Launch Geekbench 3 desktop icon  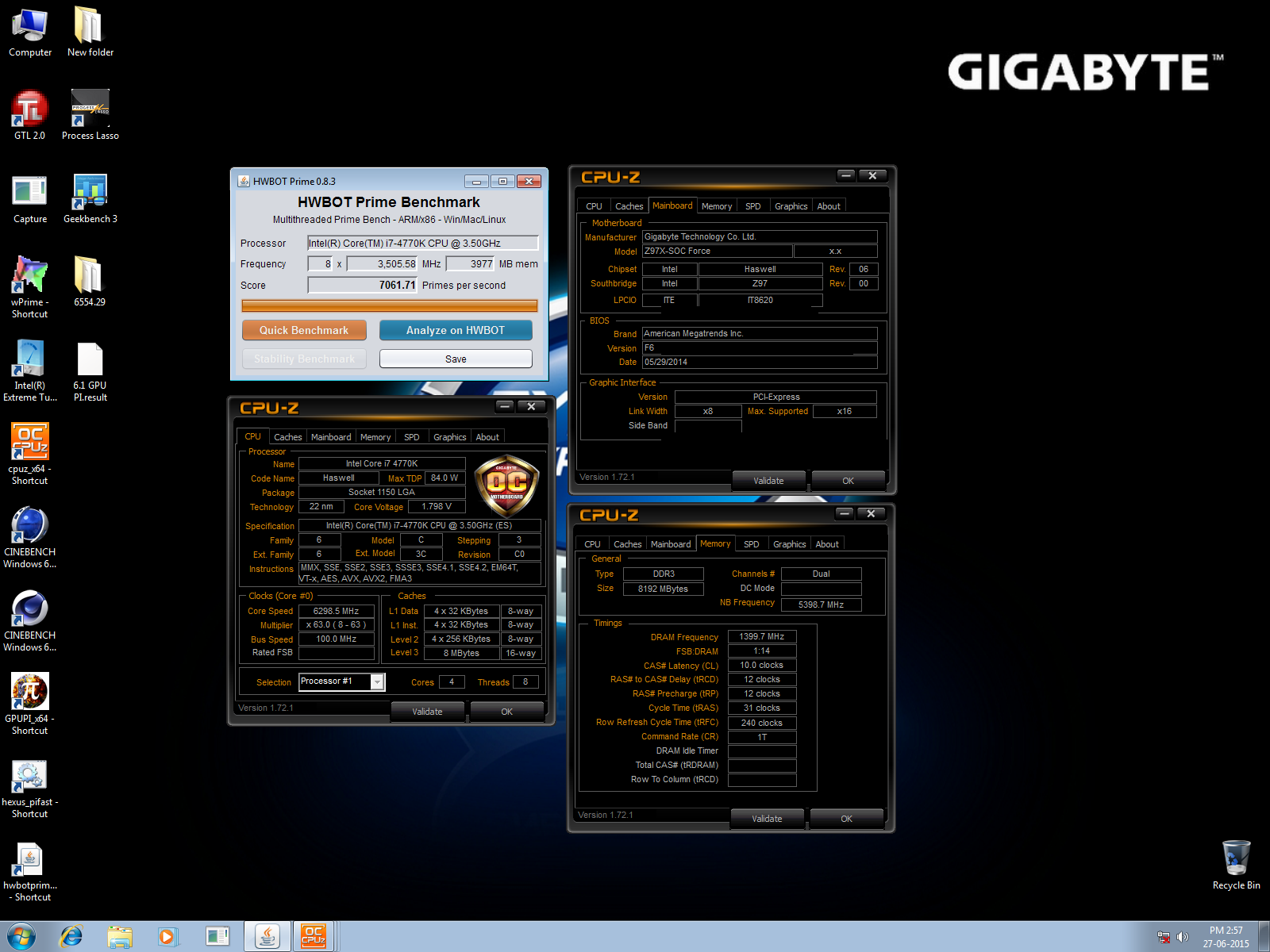click(90, 198)
